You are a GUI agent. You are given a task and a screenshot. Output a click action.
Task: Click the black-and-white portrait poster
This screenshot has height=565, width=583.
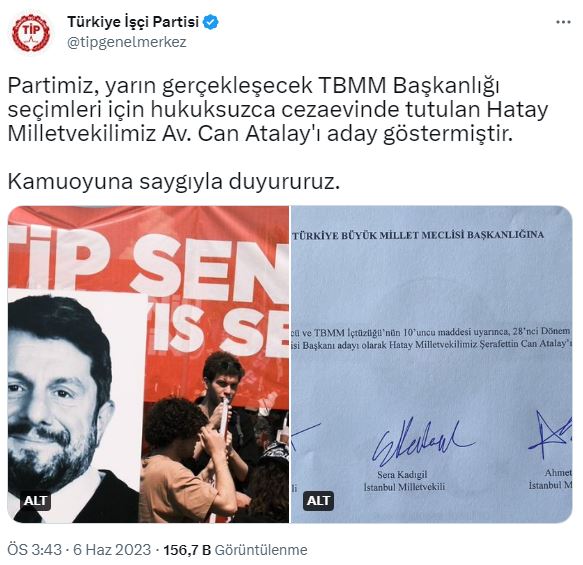[x=74, y=405]
